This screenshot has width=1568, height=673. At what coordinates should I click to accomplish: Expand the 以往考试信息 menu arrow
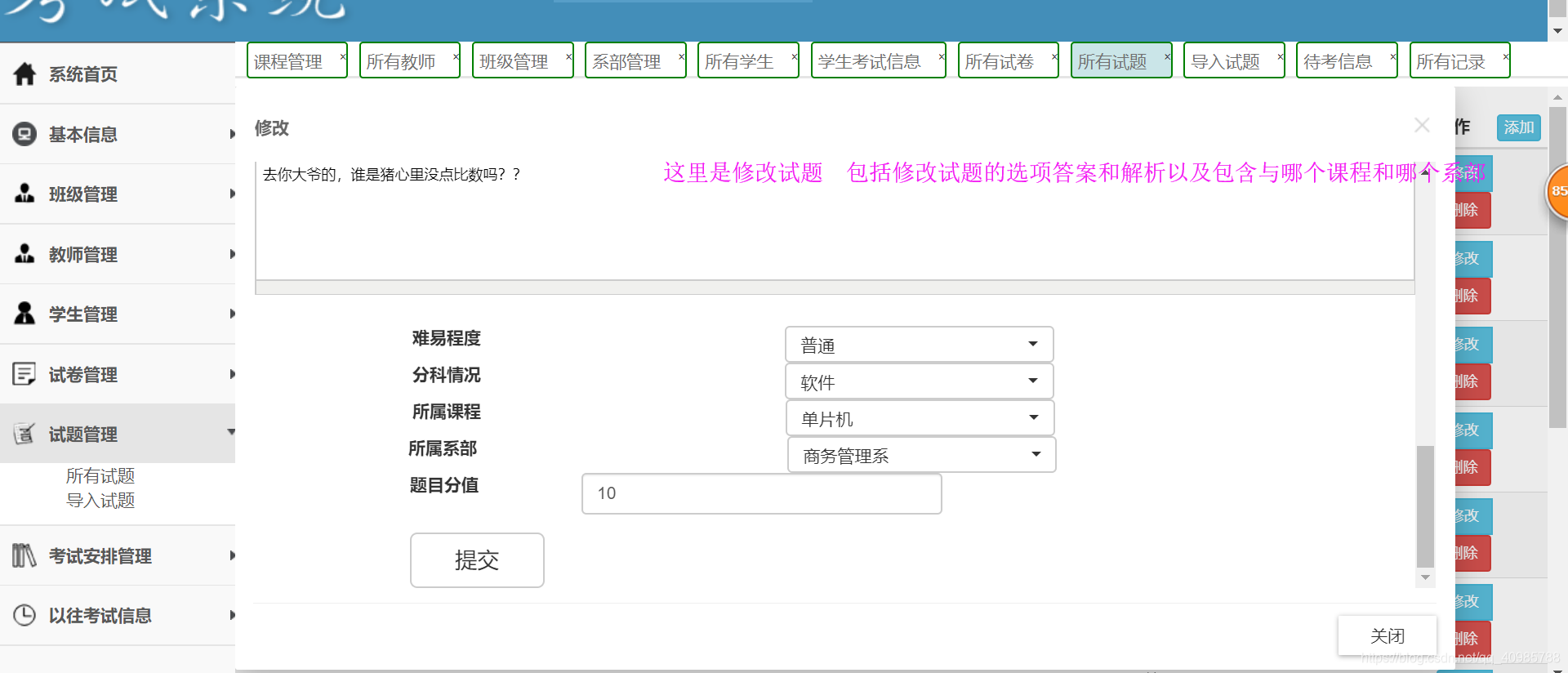pyautogui.click(x=232, y=615)
